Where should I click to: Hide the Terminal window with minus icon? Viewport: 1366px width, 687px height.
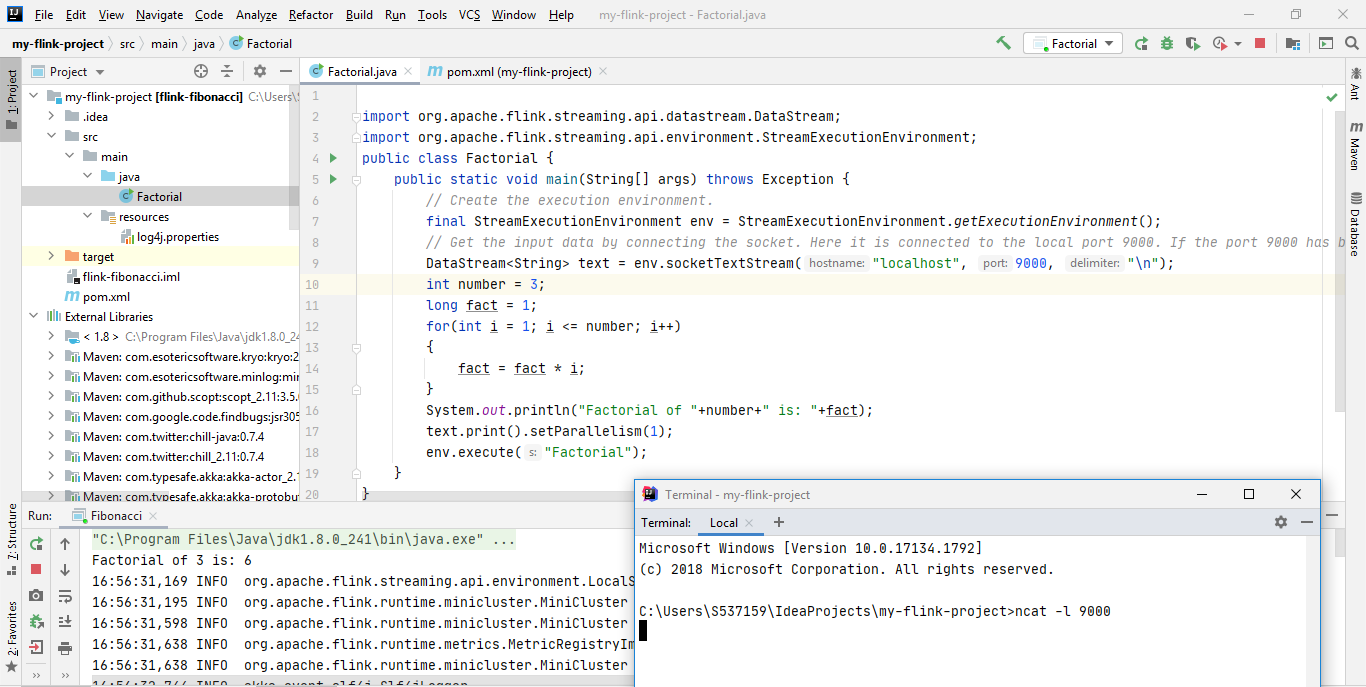tap(1306, 522)
